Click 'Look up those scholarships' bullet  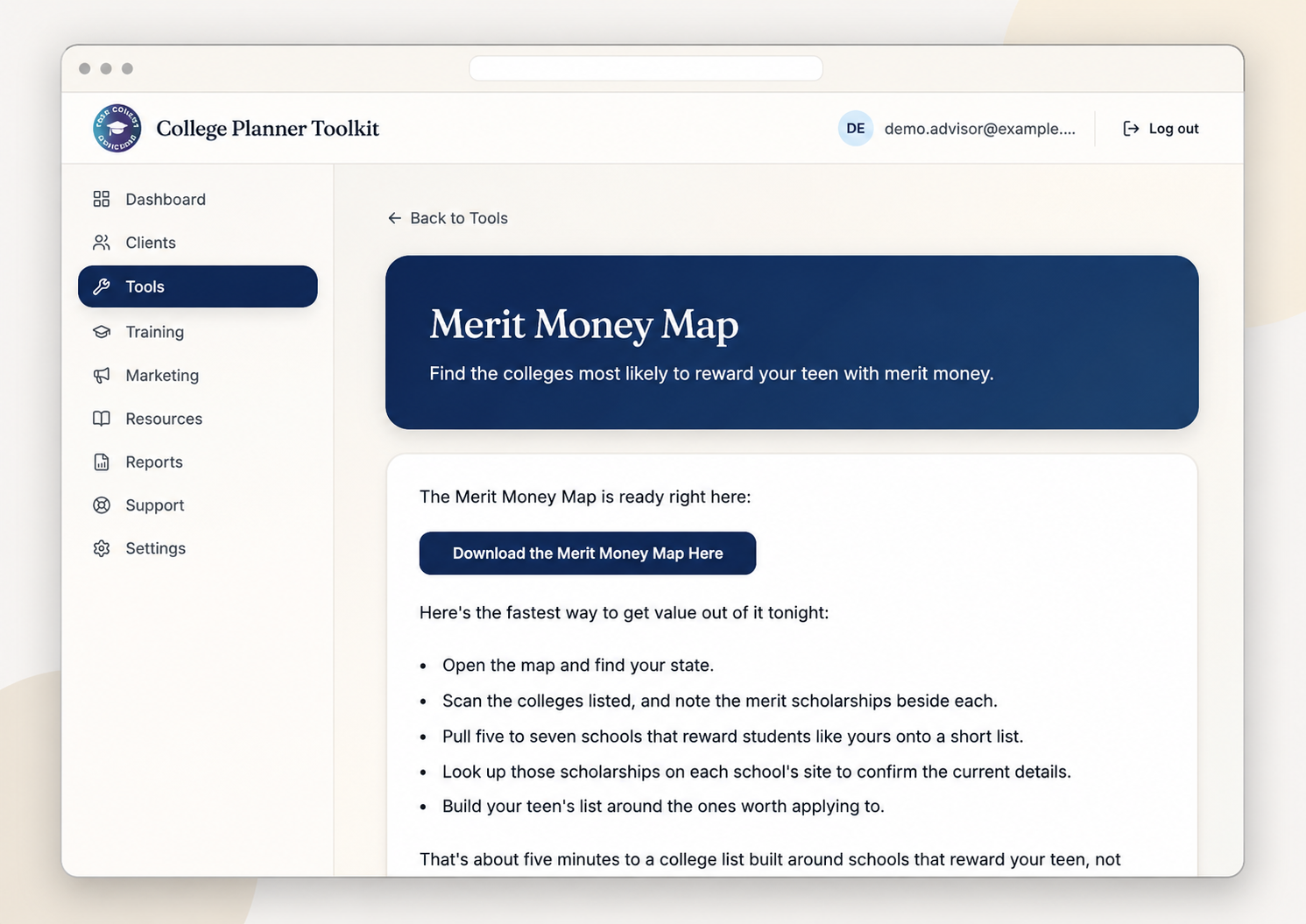(757, 772)
